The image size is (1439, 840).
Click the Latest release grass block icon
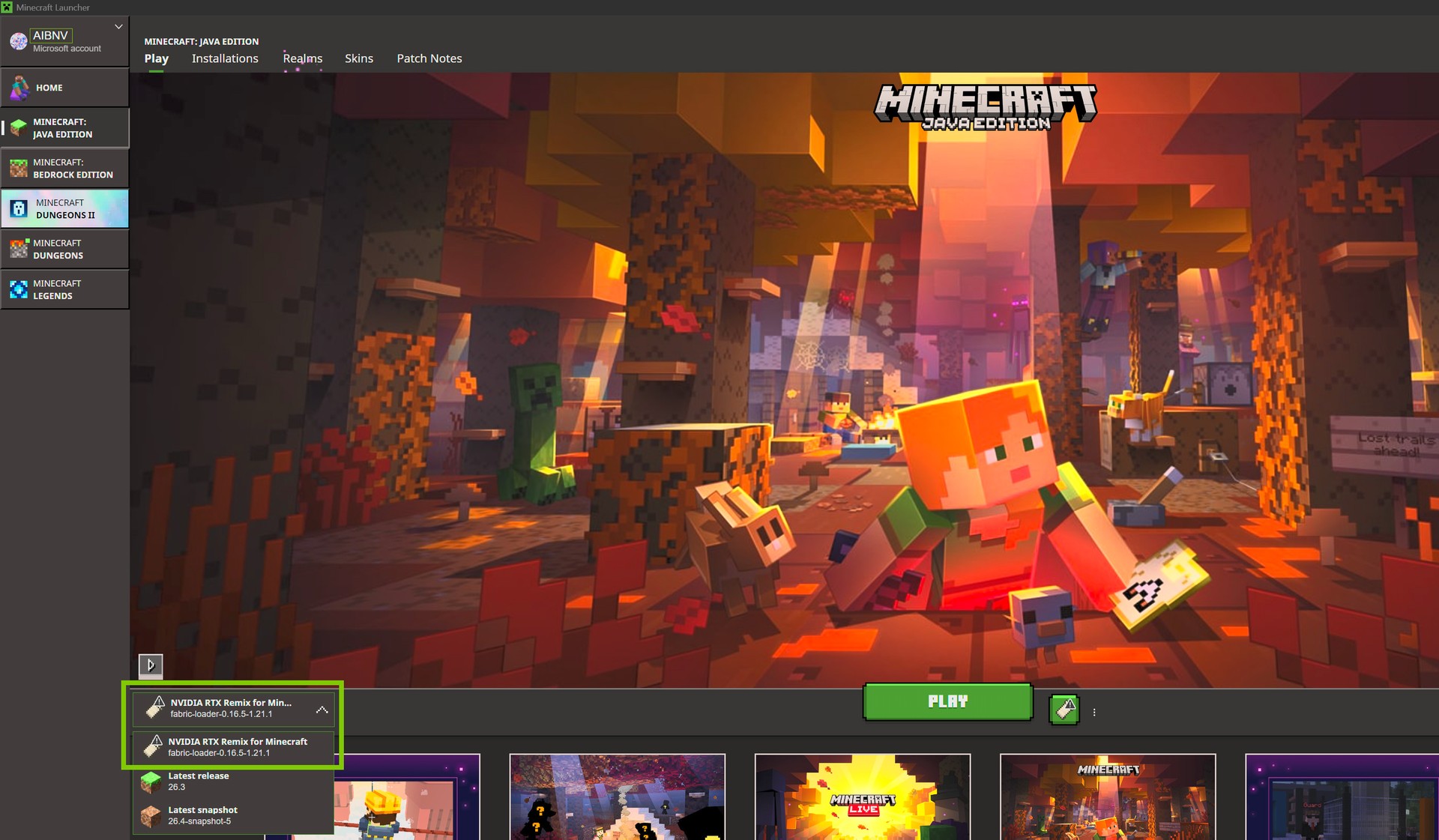[x=151, y=782]
